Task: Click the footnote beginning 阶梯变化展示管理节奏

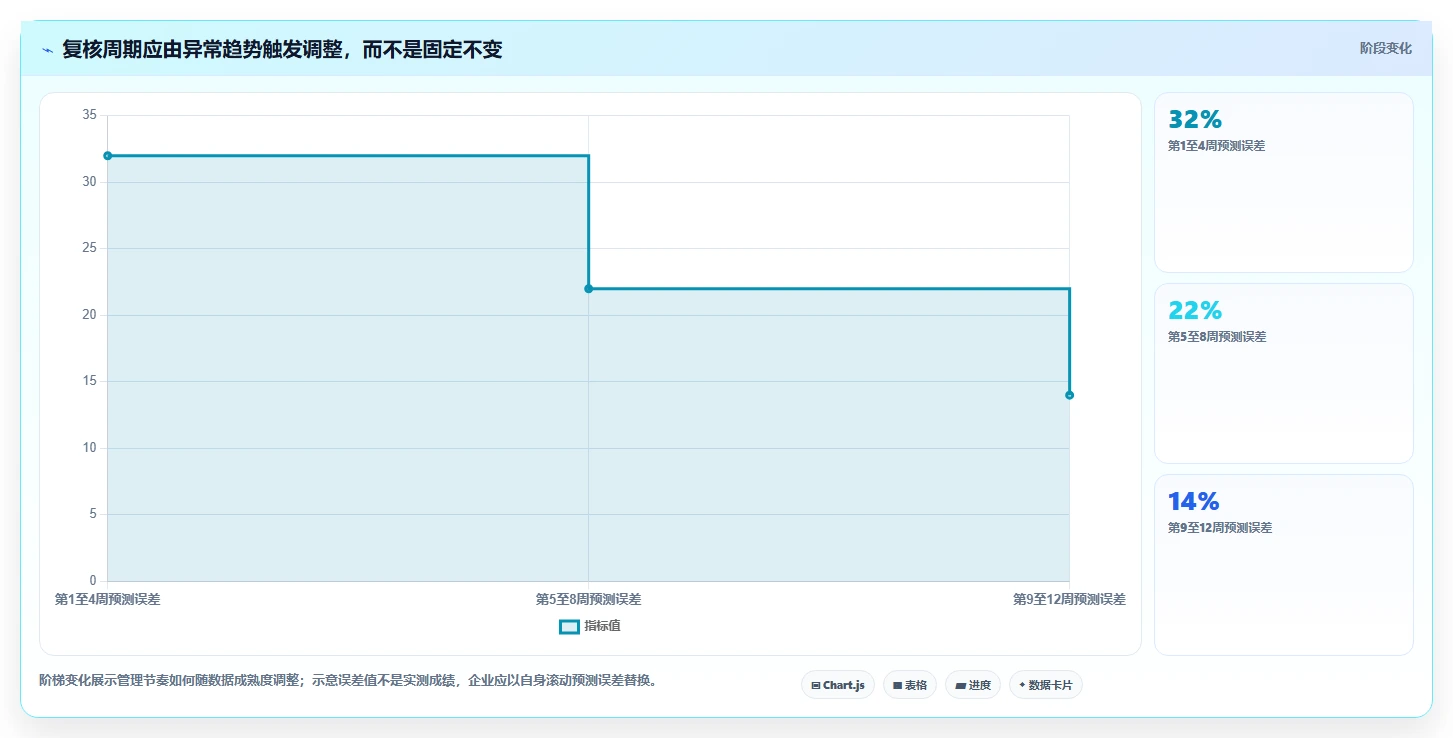Action: click(x=348, y=681)
